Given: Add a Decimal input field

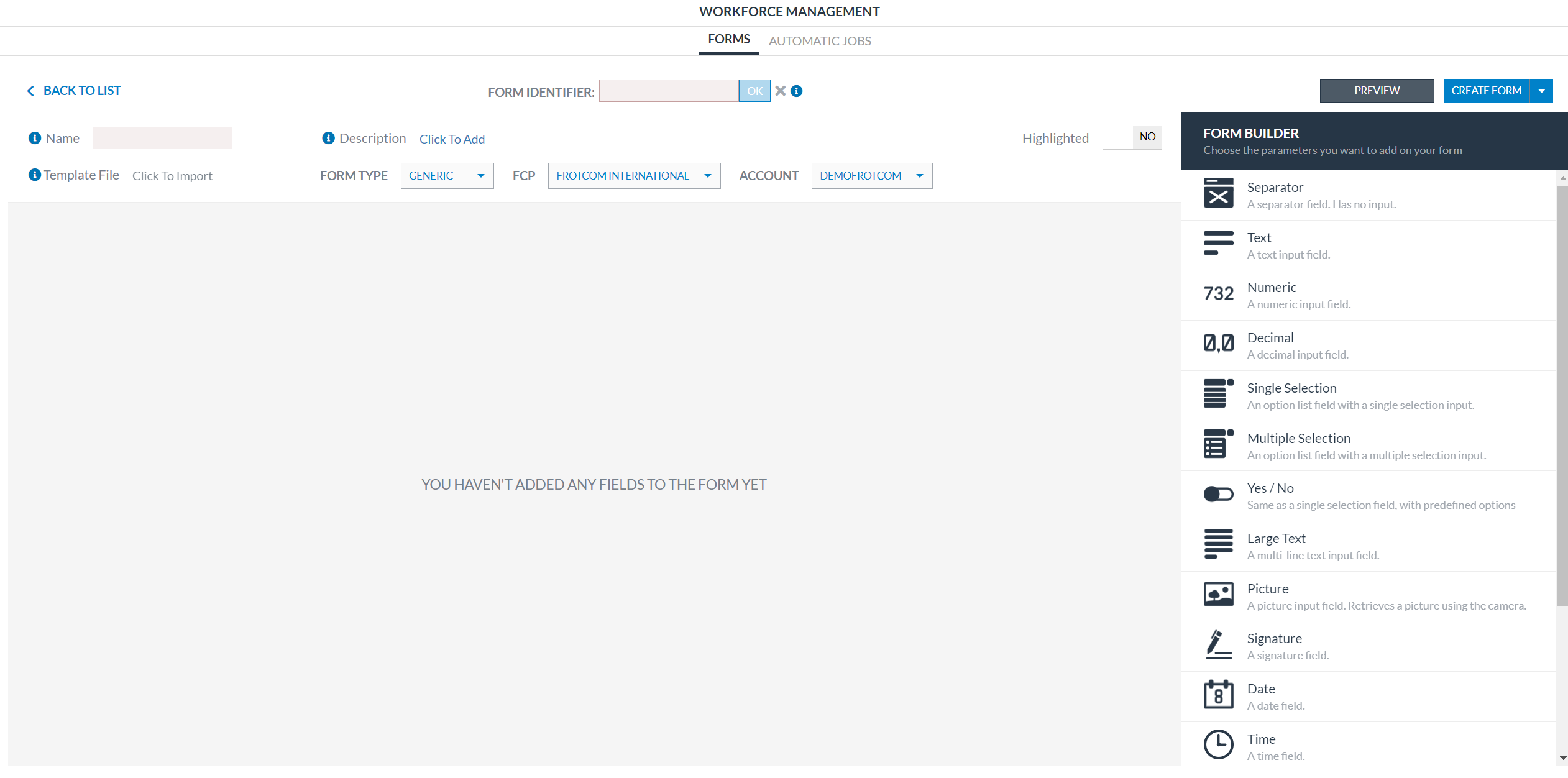Looking at the screenshot, I should click(1270, 345).
